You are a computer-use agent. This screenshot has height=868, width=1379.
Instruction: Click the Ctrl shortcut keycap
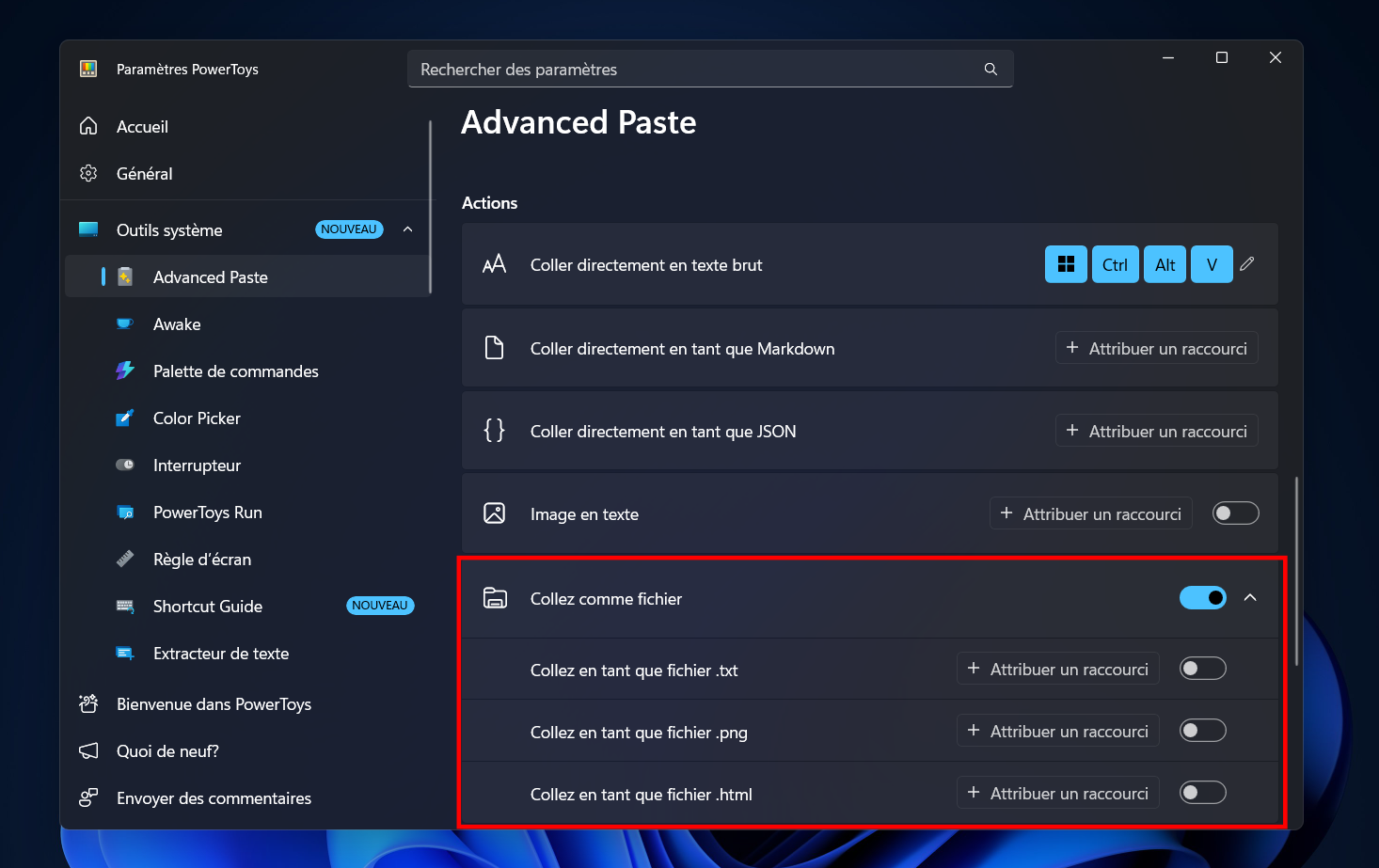click(x=1116, y=264)
